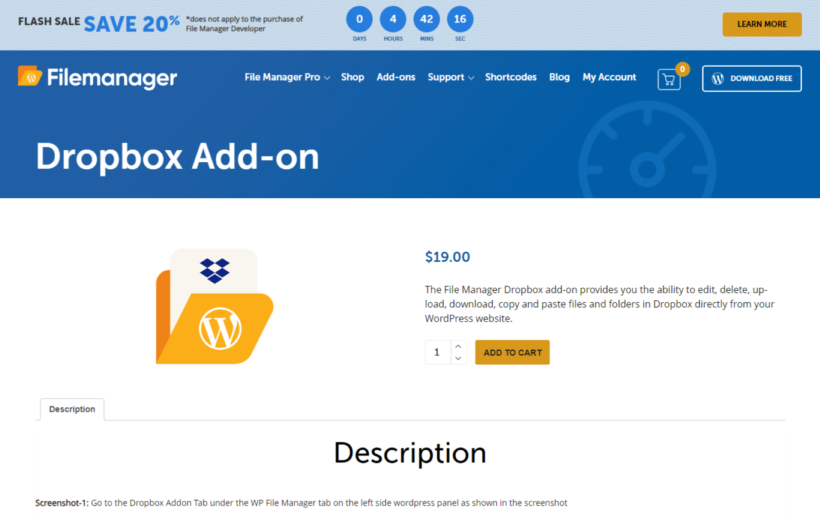The height and width of the screenshot is (521, 820).
Task: Open the Shop page
Action: click(352, 77)
